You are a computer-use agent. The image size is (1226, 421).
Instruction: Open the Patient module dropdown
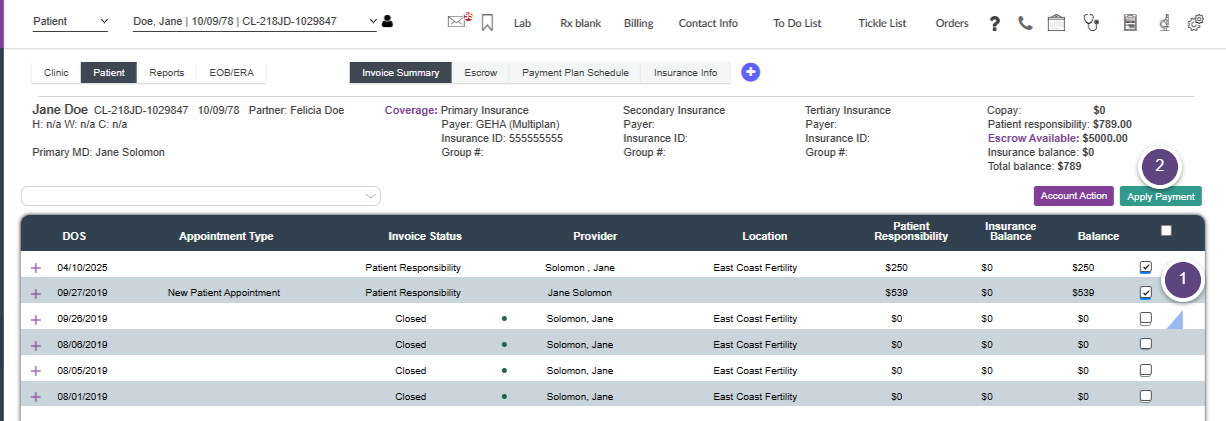point(70,22)
